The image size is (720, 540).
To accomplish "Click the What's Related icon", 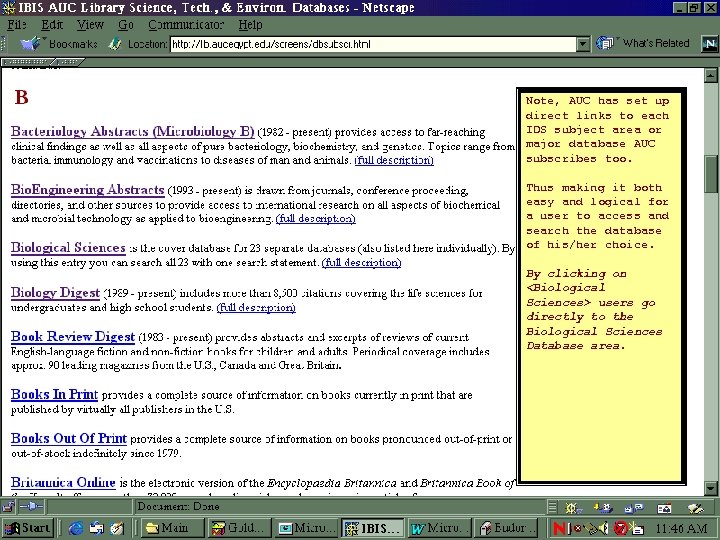I will pyautogui.click(x=605, y=44).
